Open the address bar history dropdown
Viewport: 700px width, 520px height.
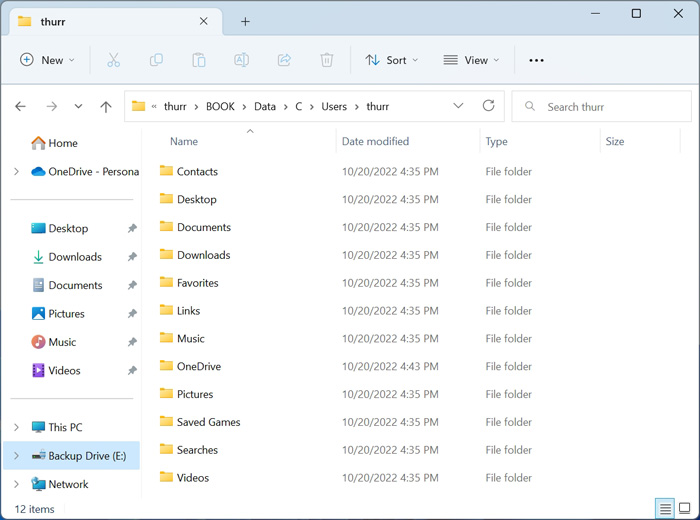click(458, 106)
